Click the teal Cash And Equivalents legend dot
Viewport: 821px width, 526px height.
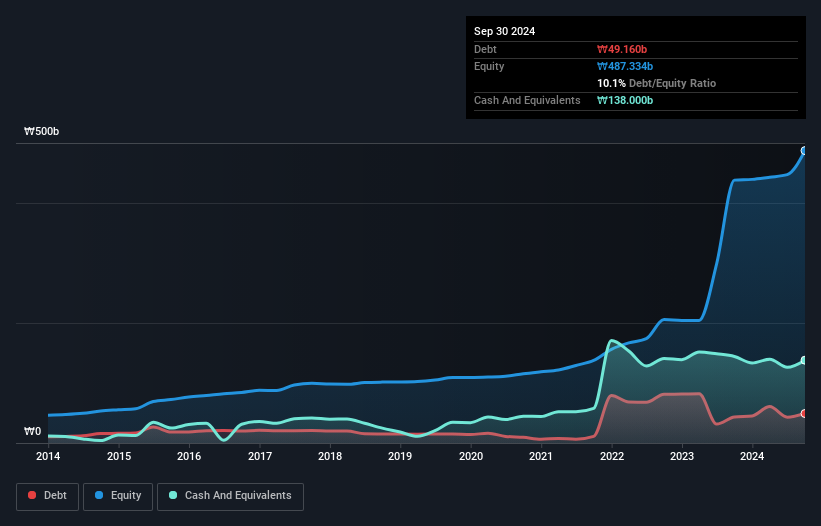tap(173, 495)
